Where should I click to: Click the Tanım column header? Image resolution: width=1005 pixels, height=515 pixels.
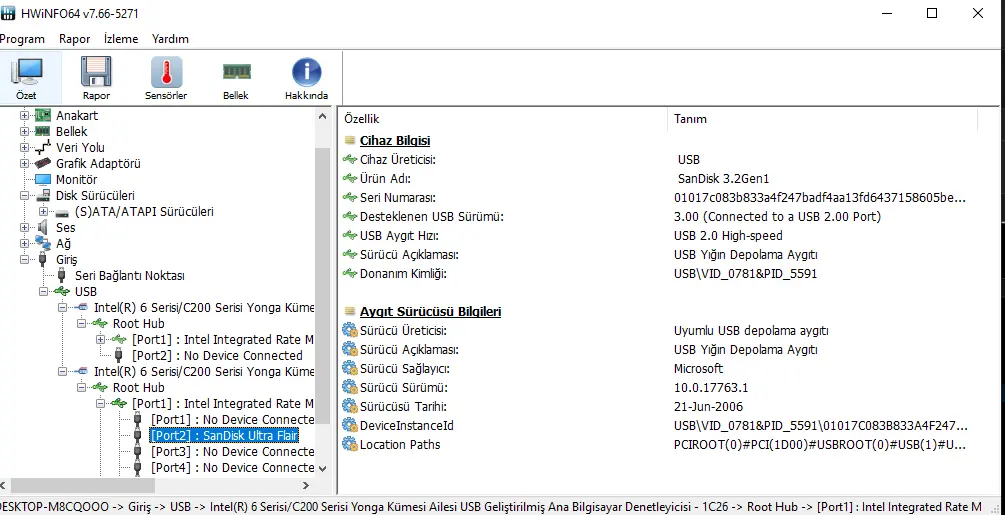pyautogui.click(x=823, y=119)
